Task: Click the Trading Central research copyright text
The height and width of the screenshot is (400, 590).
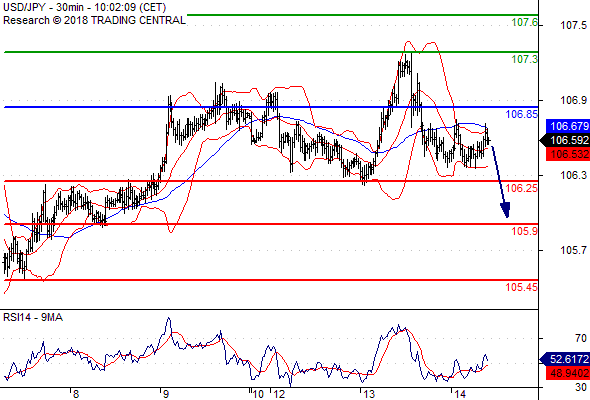Action: click(94, 20)
